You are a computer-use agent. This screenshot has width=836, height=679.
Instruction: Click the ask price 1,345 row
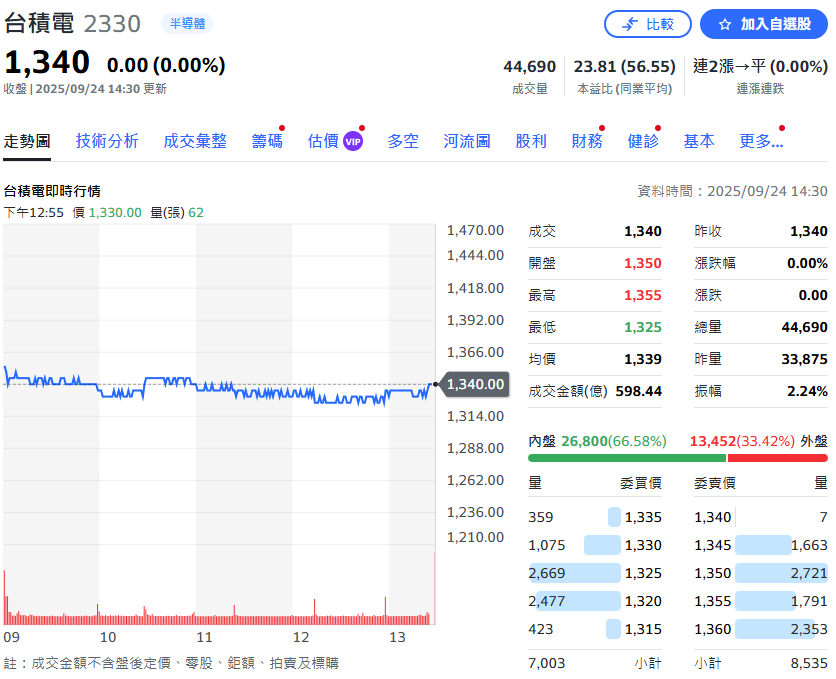(x=761, y=545)
